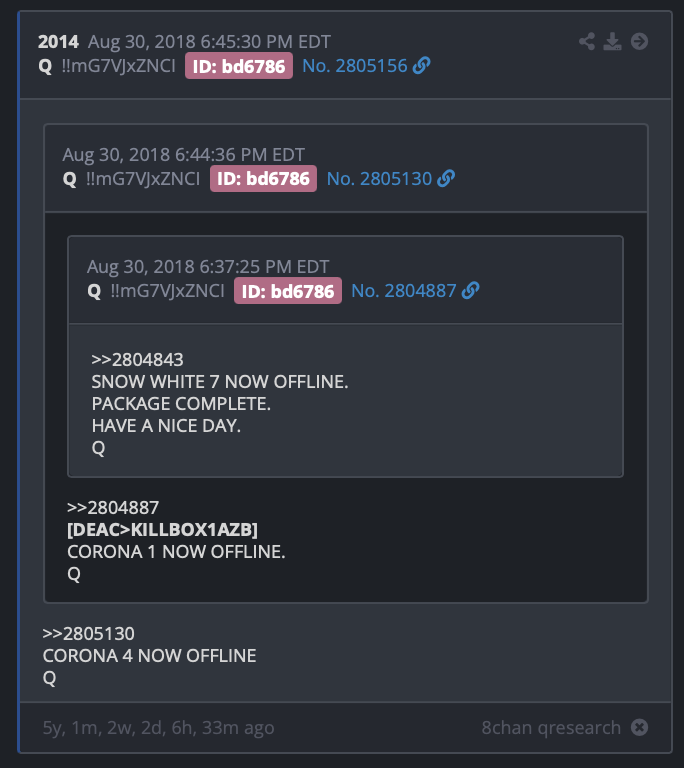Click the relative timestamp 5y, 1m ago
Screen dimensions: 684x768
tap(158, 728)
